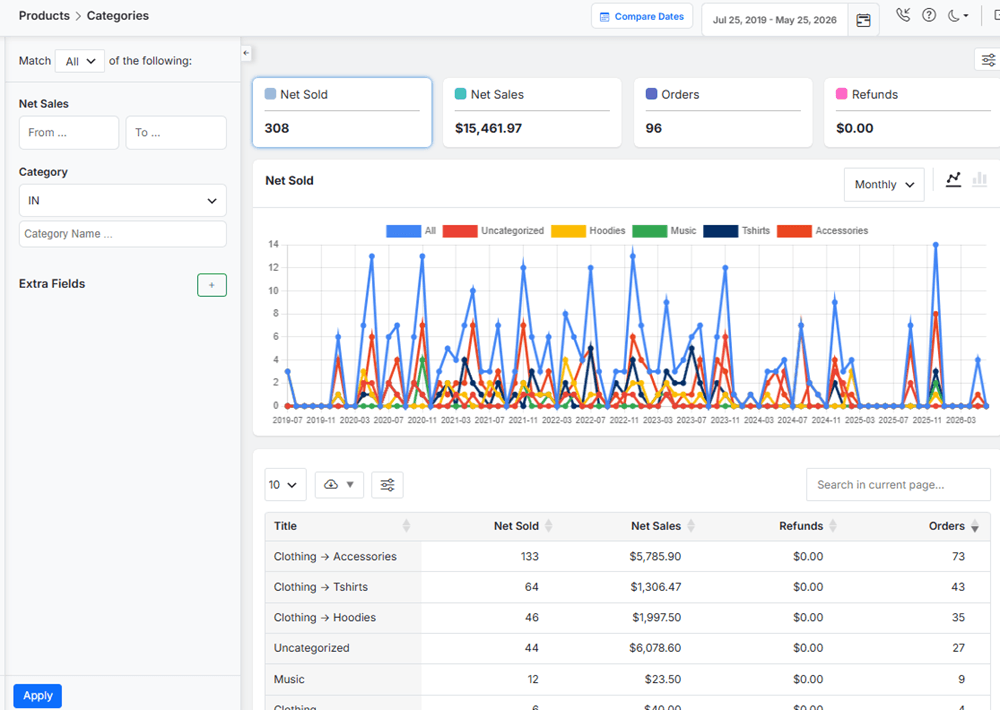
Task: Open the Match All dropdown
Action: click(80, 61)
